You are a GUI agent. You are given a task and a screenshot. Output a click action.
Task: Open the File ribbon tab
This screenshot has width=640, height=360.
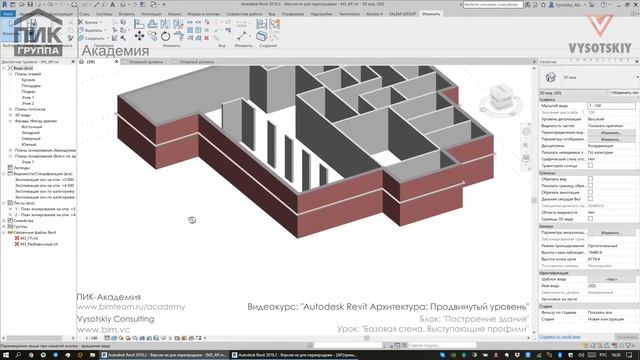(x=8, y=14)
